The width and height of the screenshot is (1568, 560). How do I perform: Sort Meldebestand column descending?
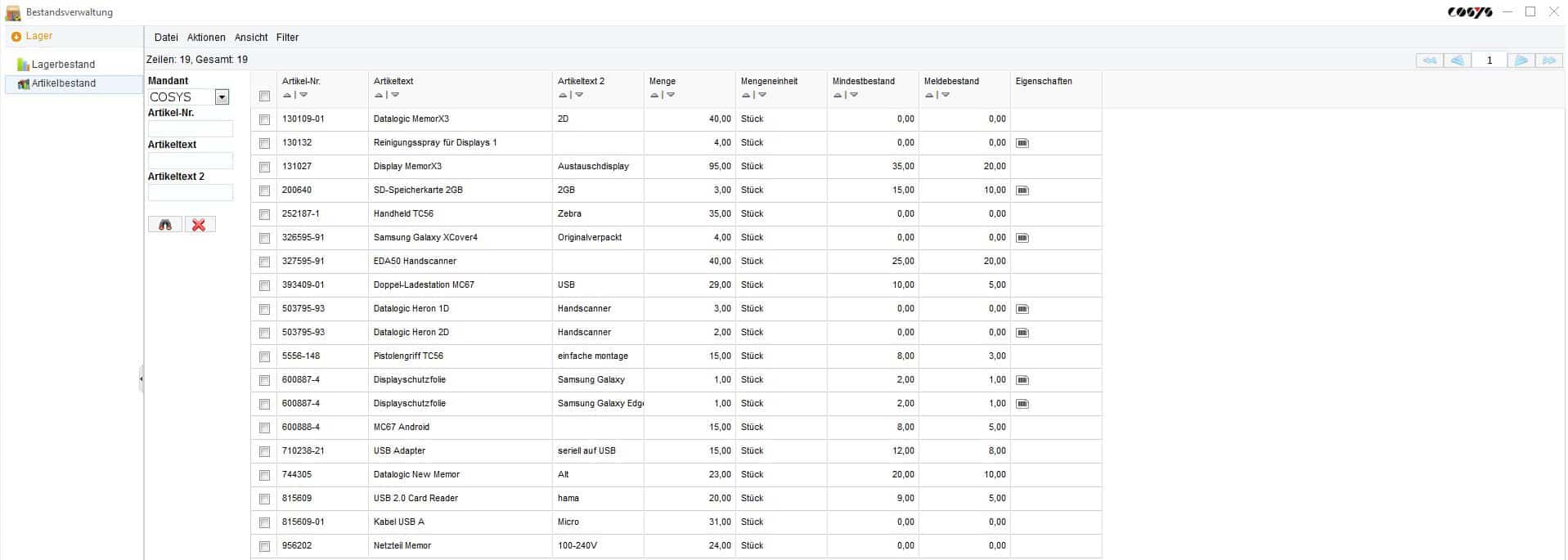pos(946,95)
